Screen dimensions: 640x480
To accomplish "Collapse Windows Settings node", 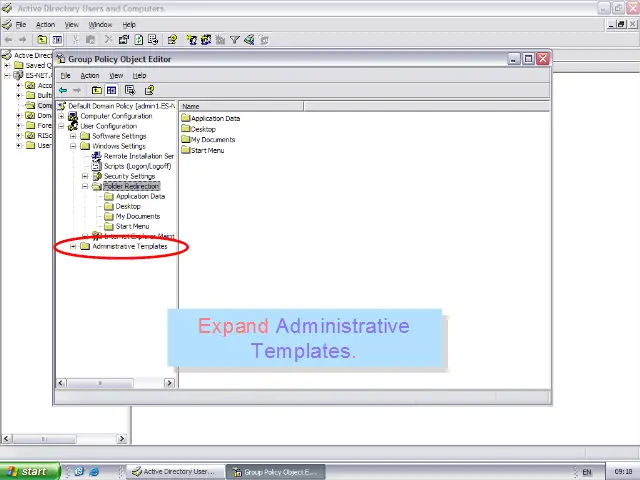I will (x=73, y=146).
